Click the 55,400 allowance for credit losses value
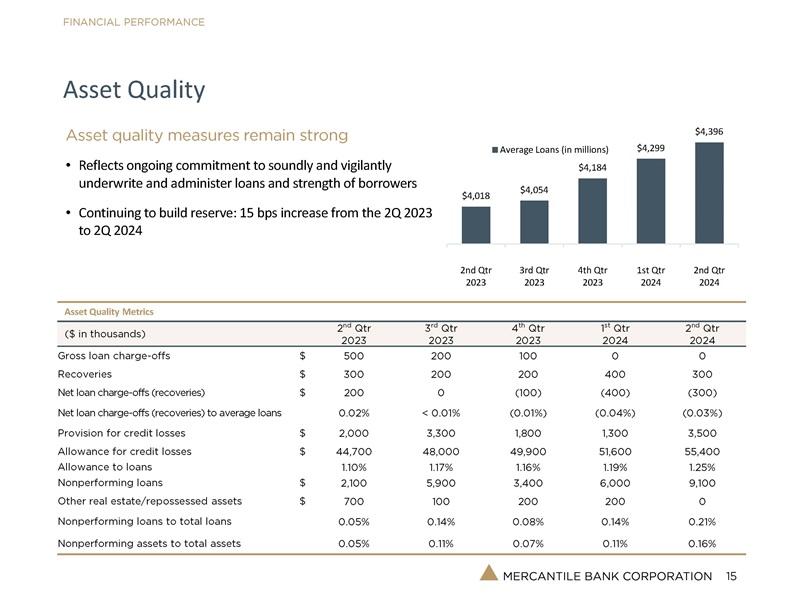This screenshot has height=604, width=800. 700,452
